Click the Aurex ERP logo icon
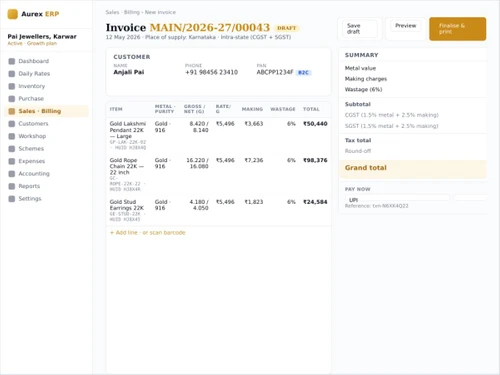 point(13,14)
